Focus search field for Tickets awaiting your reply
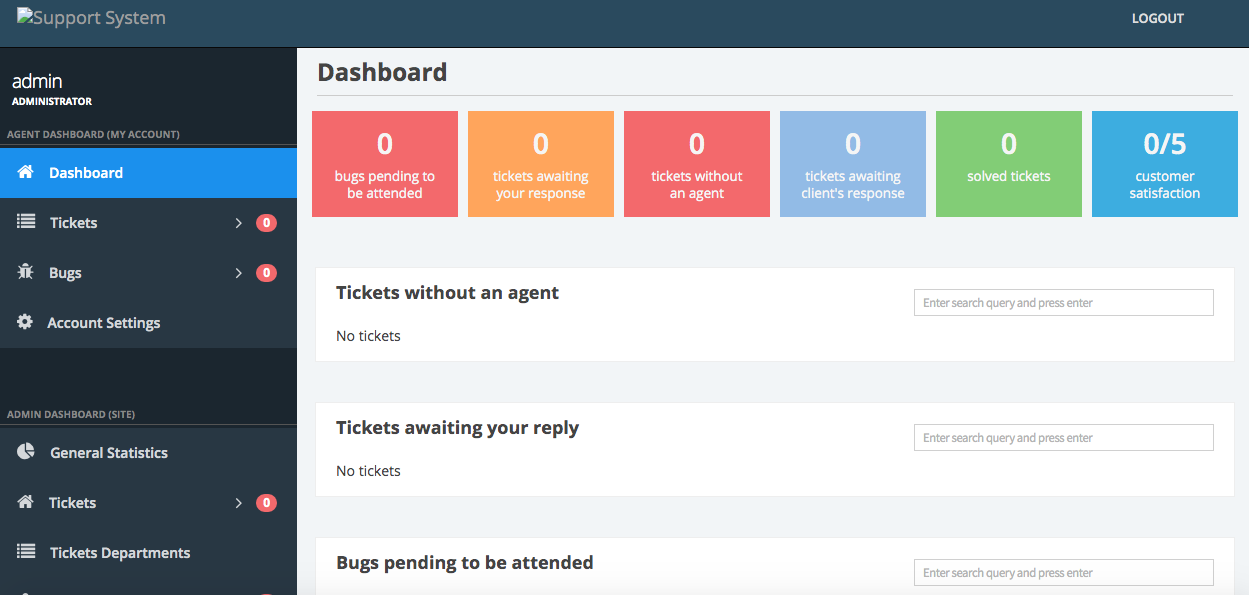The image size is (1249, 595). (x=1063, y=438)
